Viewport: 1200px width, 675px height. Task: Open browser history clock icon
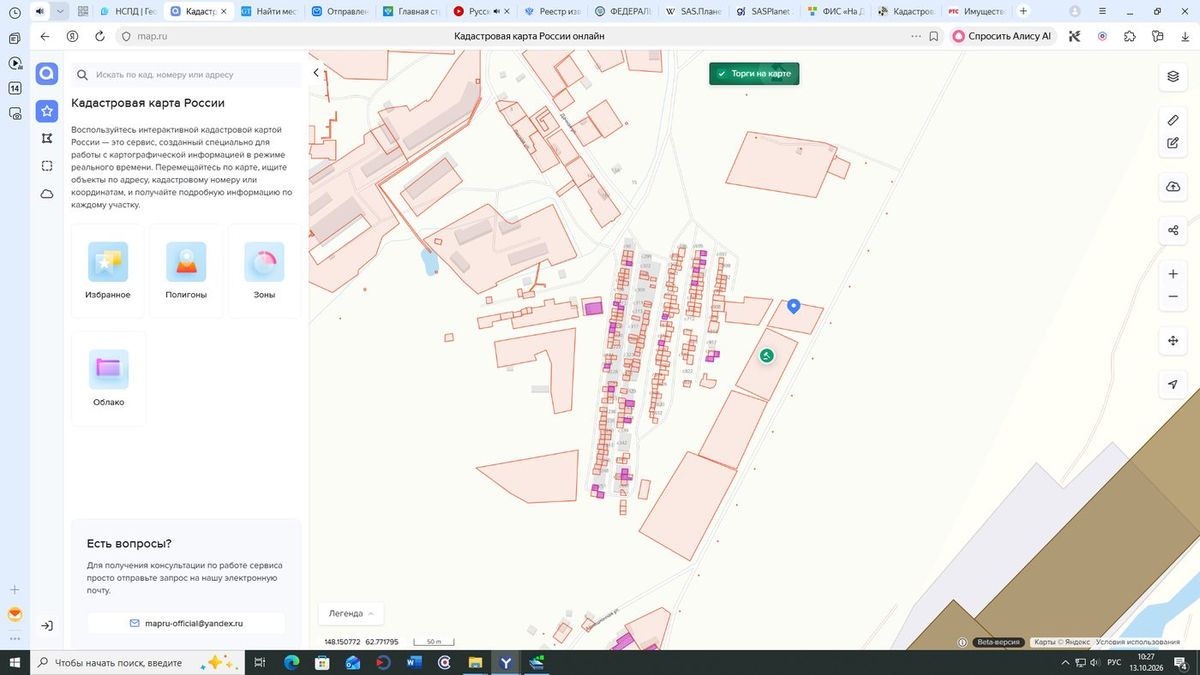[x=15, y=12]
